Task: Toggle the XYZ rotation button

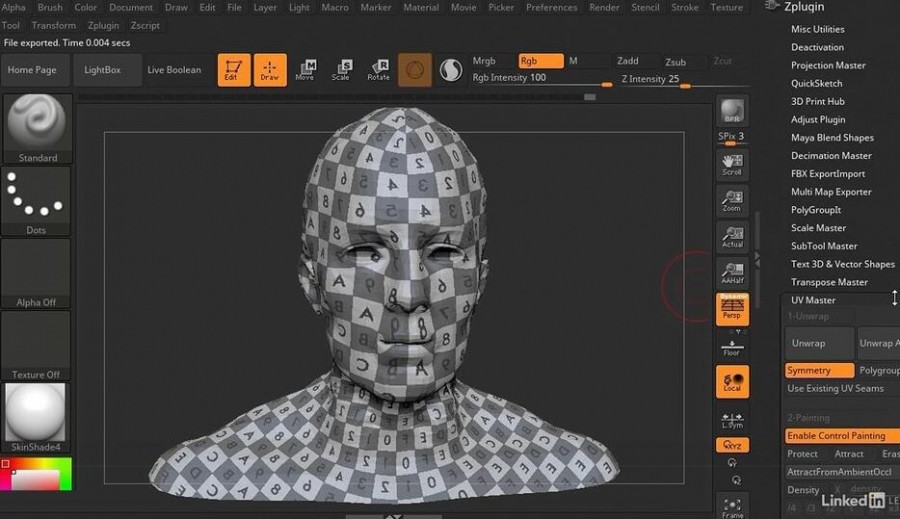Action: click(732, 445)
